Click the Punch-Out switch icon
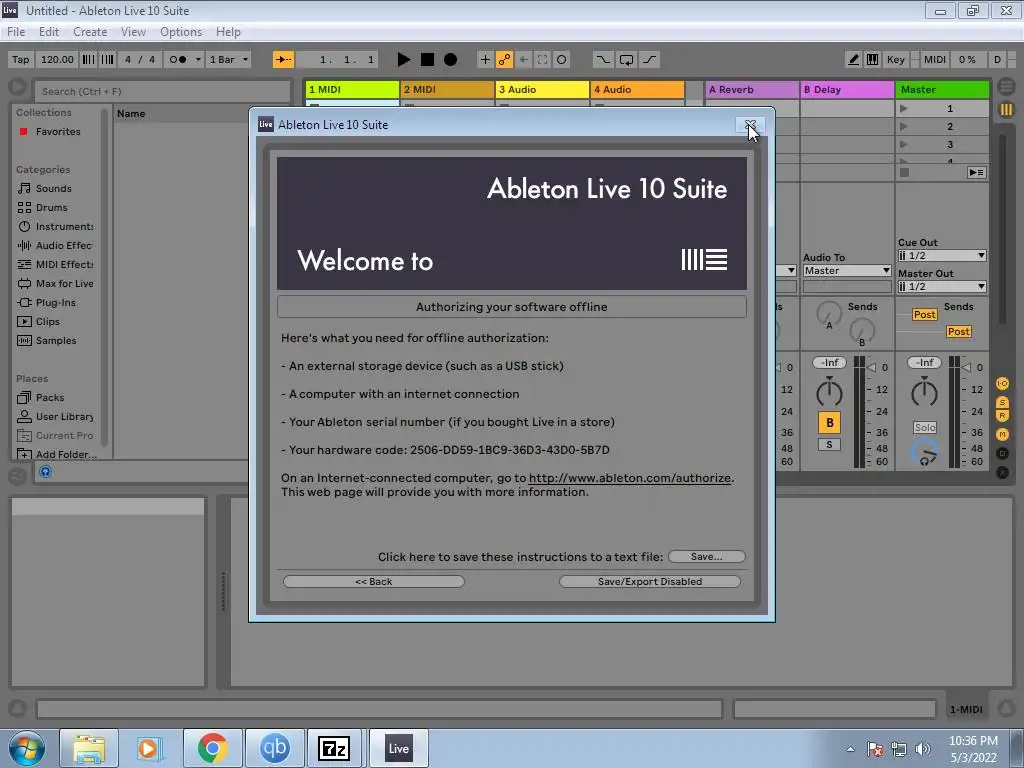 pos(649,59)
